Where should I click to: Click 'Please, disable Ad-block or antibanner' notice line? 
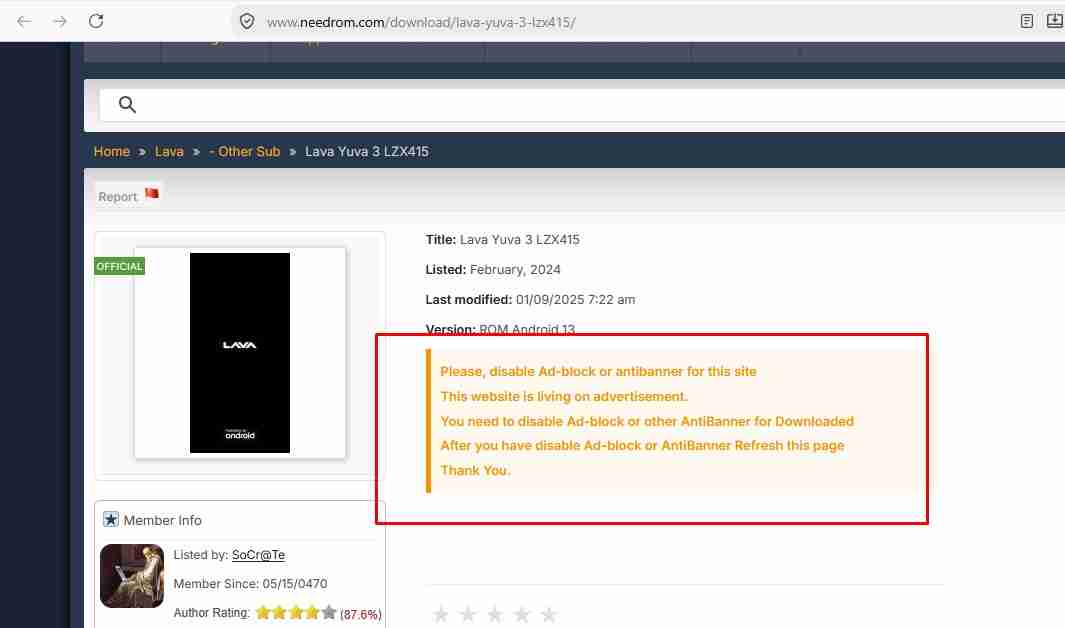598,371
